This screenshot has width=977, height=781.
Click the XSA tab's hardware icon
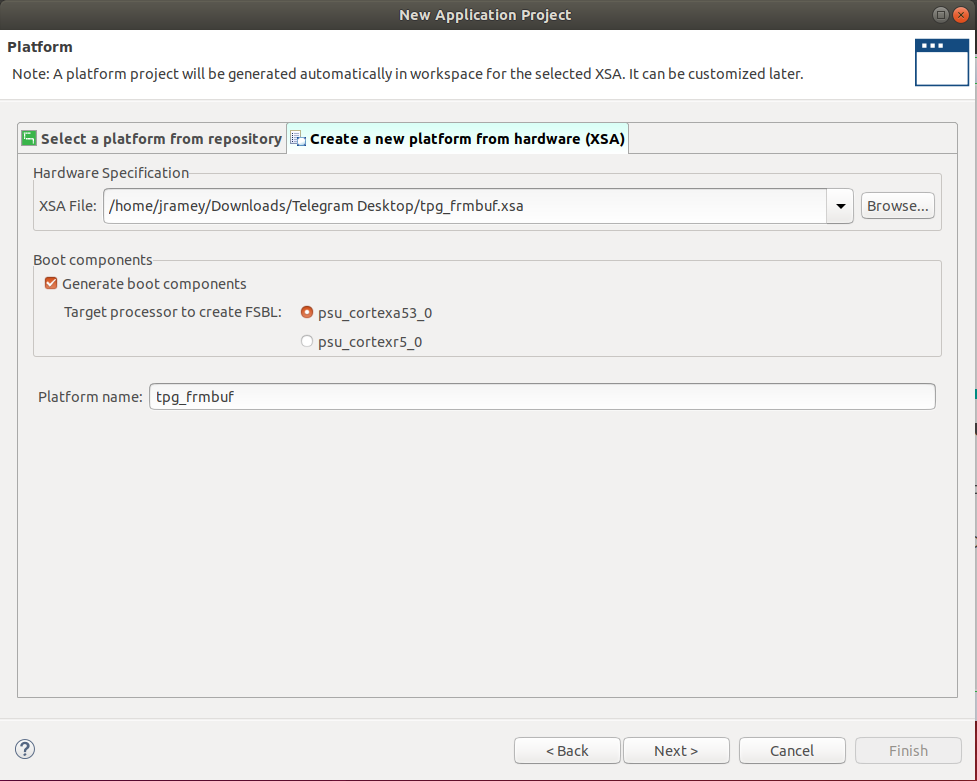coord(298,138)
